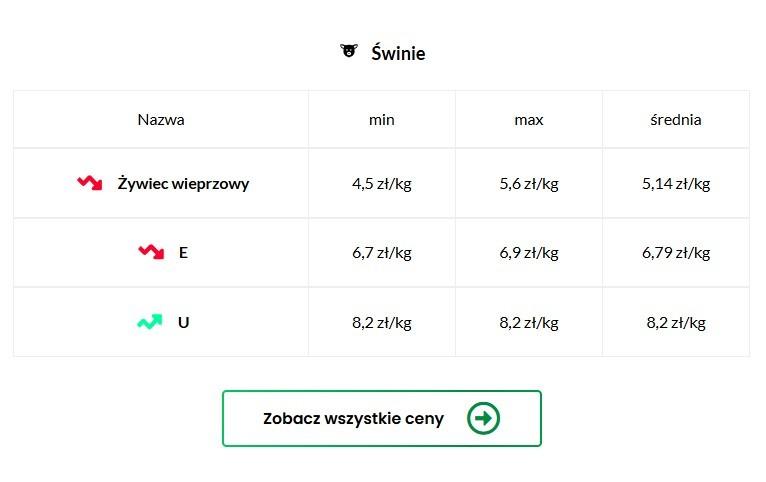The height and width of the screenshot is (482, 766).
Task: Click the red downtrend arrow beside E
Action: (x=151, y=252)
